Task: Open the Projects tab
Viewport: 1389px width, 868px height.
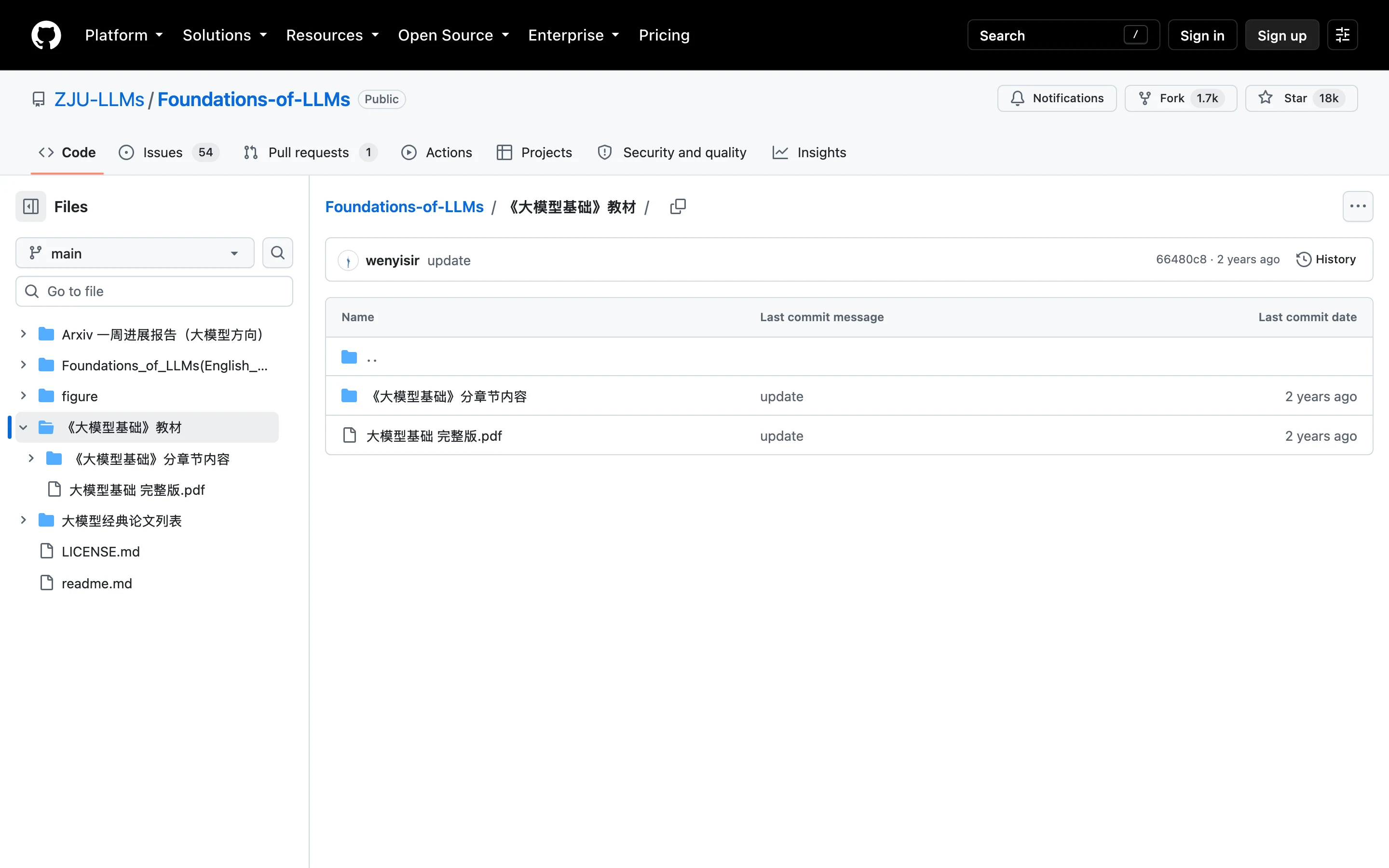Action: click(534, 152)
